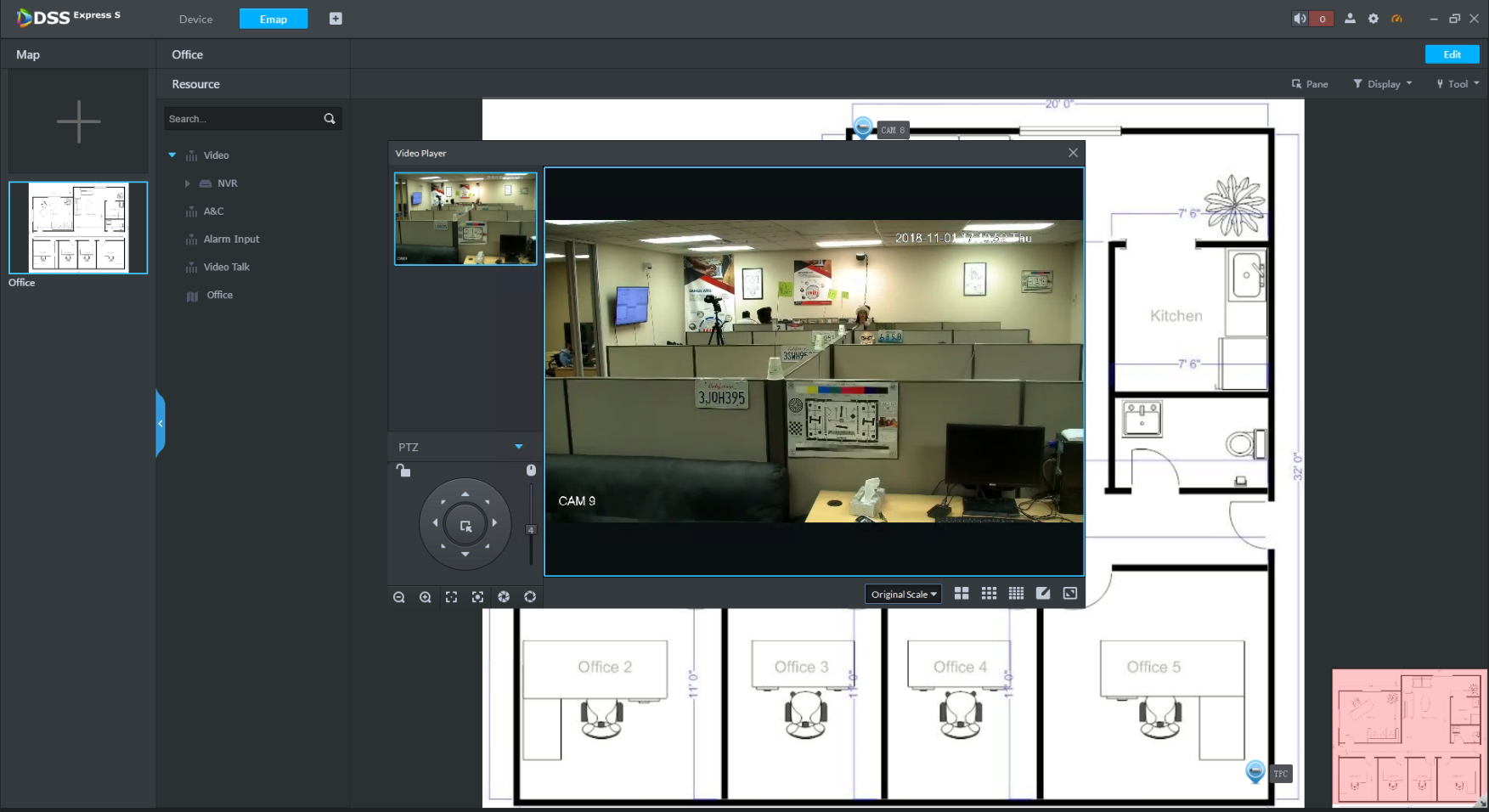Open the system performance gauge icon
This screenshot has width=1489, height=812.
point(1397,19)
